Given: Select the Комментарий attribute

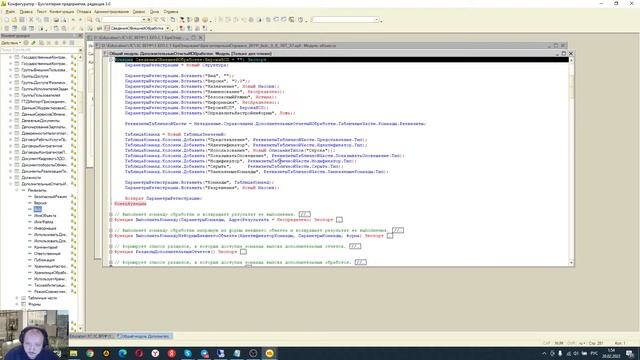Looking at the screenshot, I should point(46,247).
